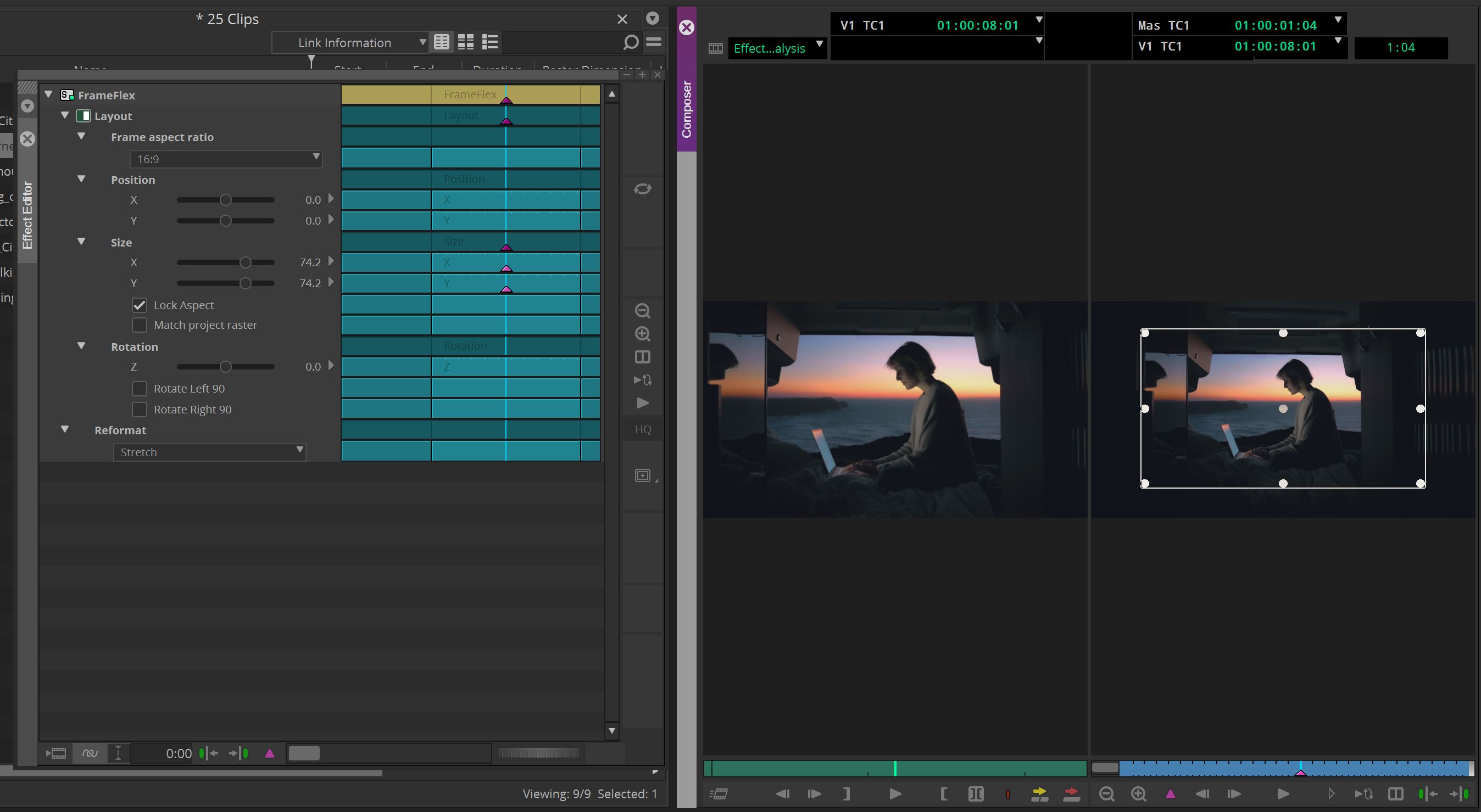Zoom out under the record monitor

(1107, 794)
